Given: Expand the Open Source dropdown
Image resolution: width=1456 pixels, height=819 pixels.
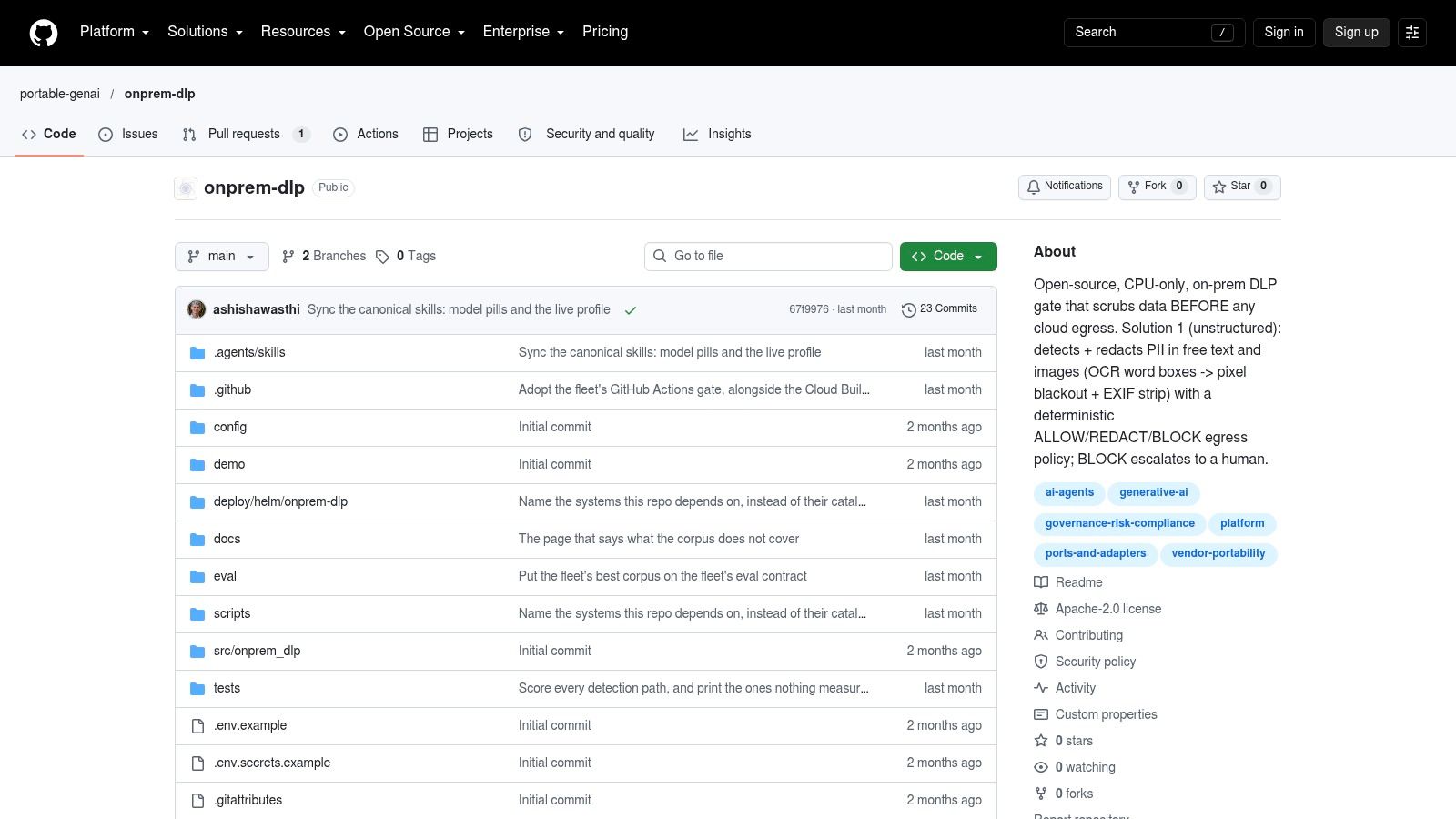Looking at the screenshot, I should pos(414,32).
